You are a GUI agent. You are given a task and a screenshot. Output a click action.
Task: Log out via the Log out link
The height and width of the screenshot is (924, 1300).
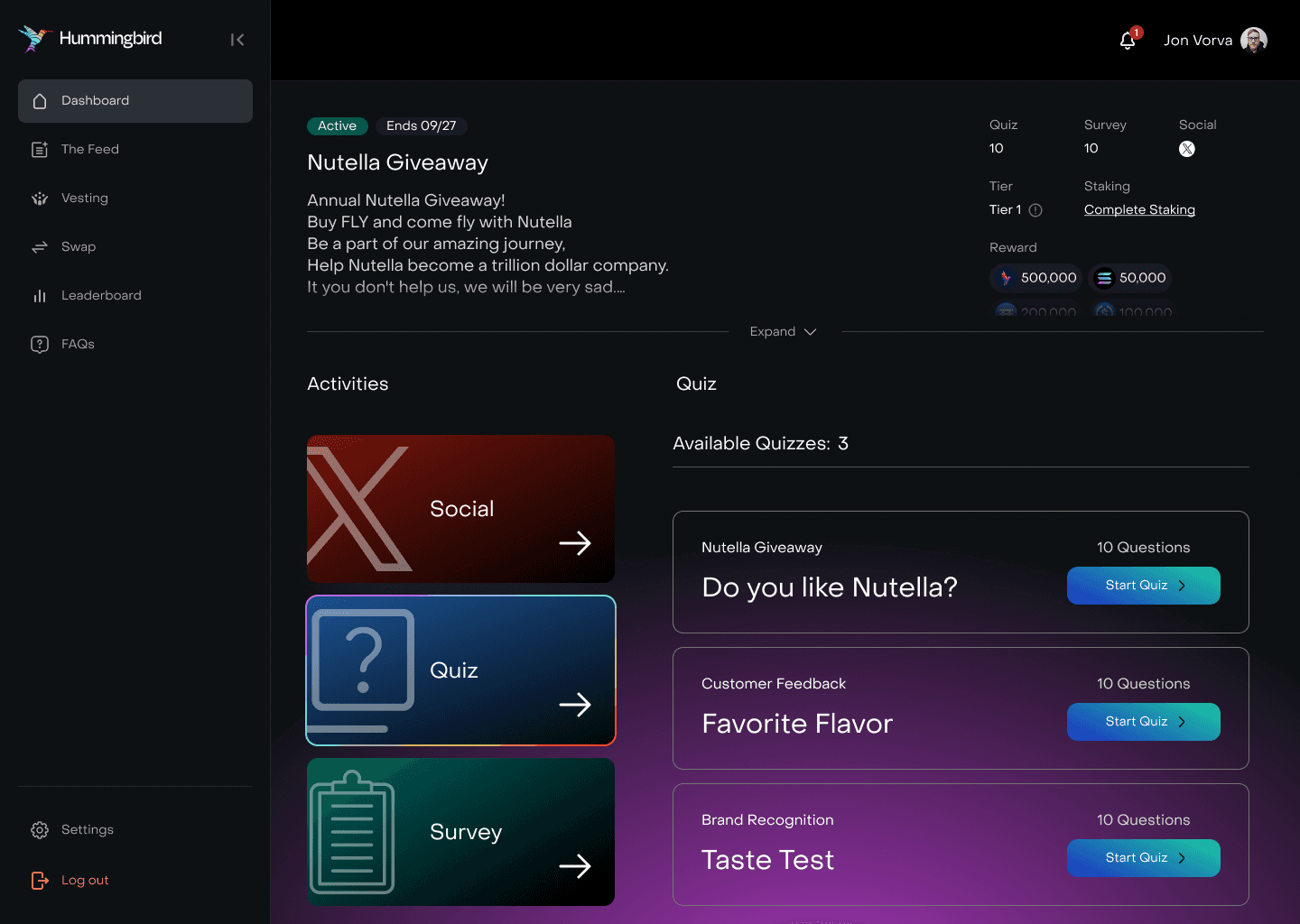(85, 881)
